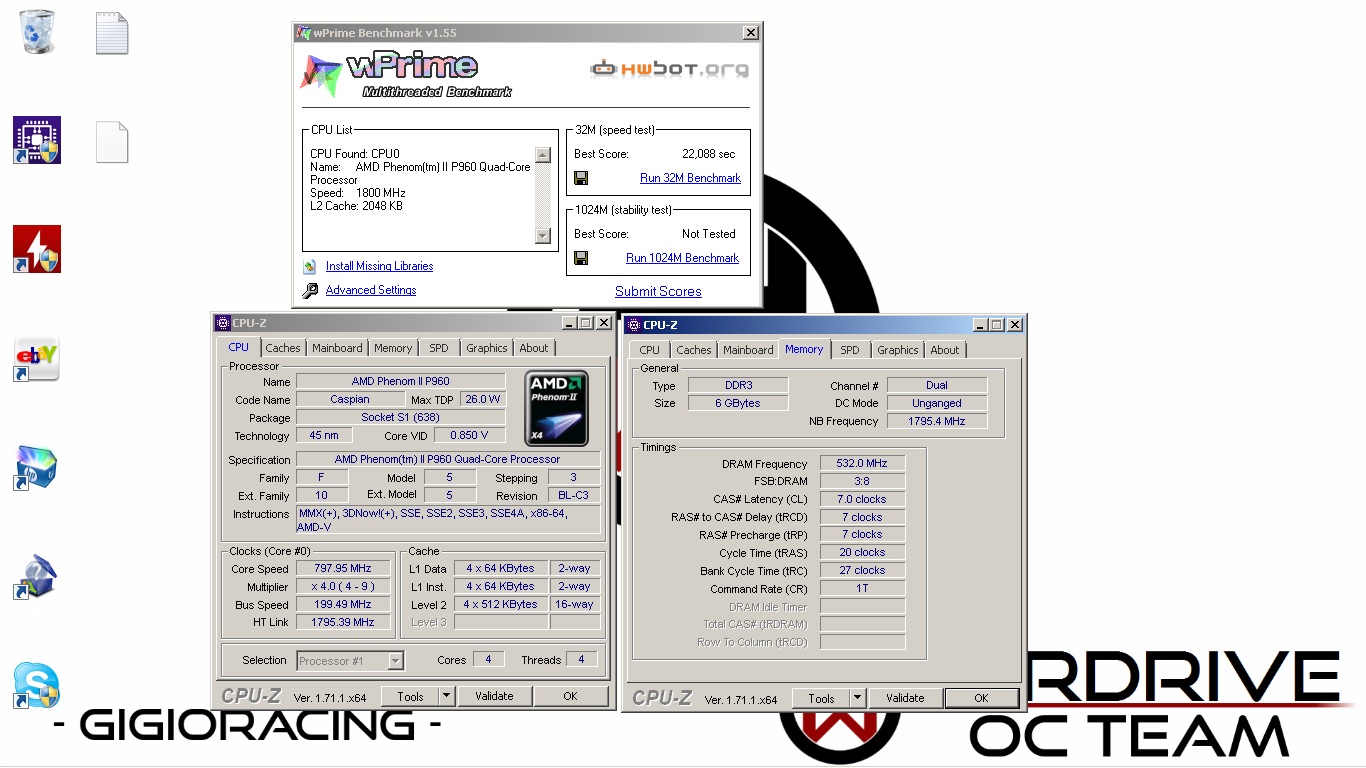The image size is (1366, 768).
Task: Launch the CPU-Z desktop shortcut icon
Action: coord(37,140)
